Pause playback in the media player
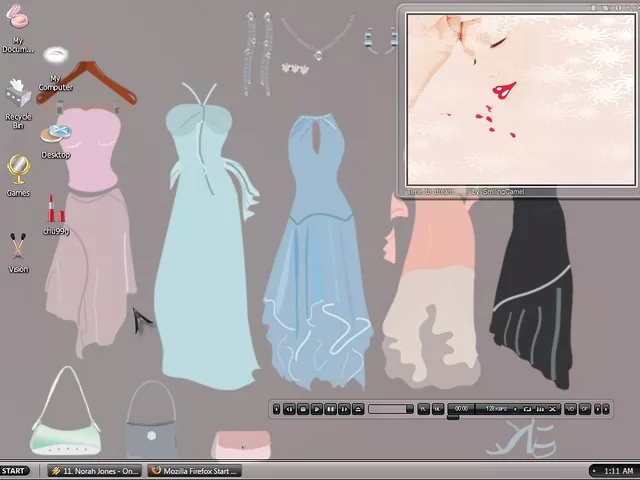 click(330, 409)
